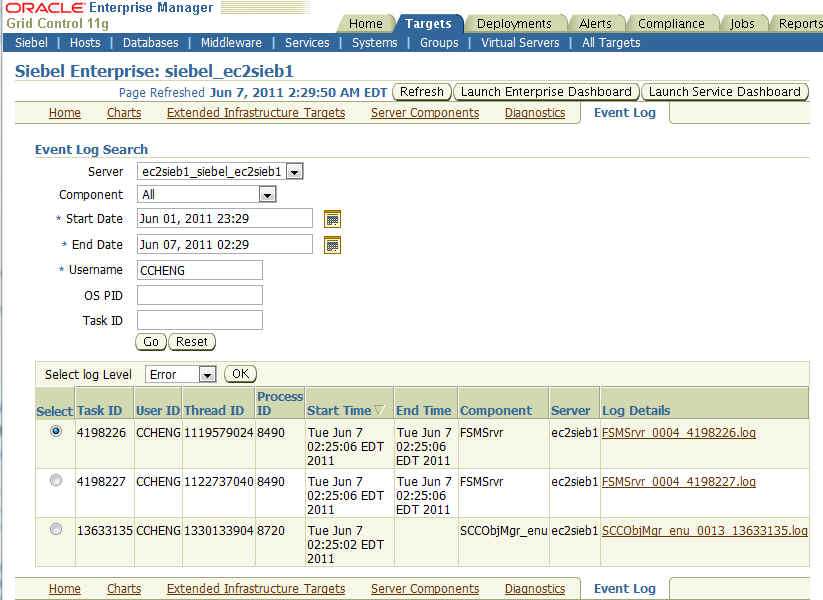The image size is (823, 600).
Task: Open the Siebel subtab in blue bar
Action: (x=31, y=43)
